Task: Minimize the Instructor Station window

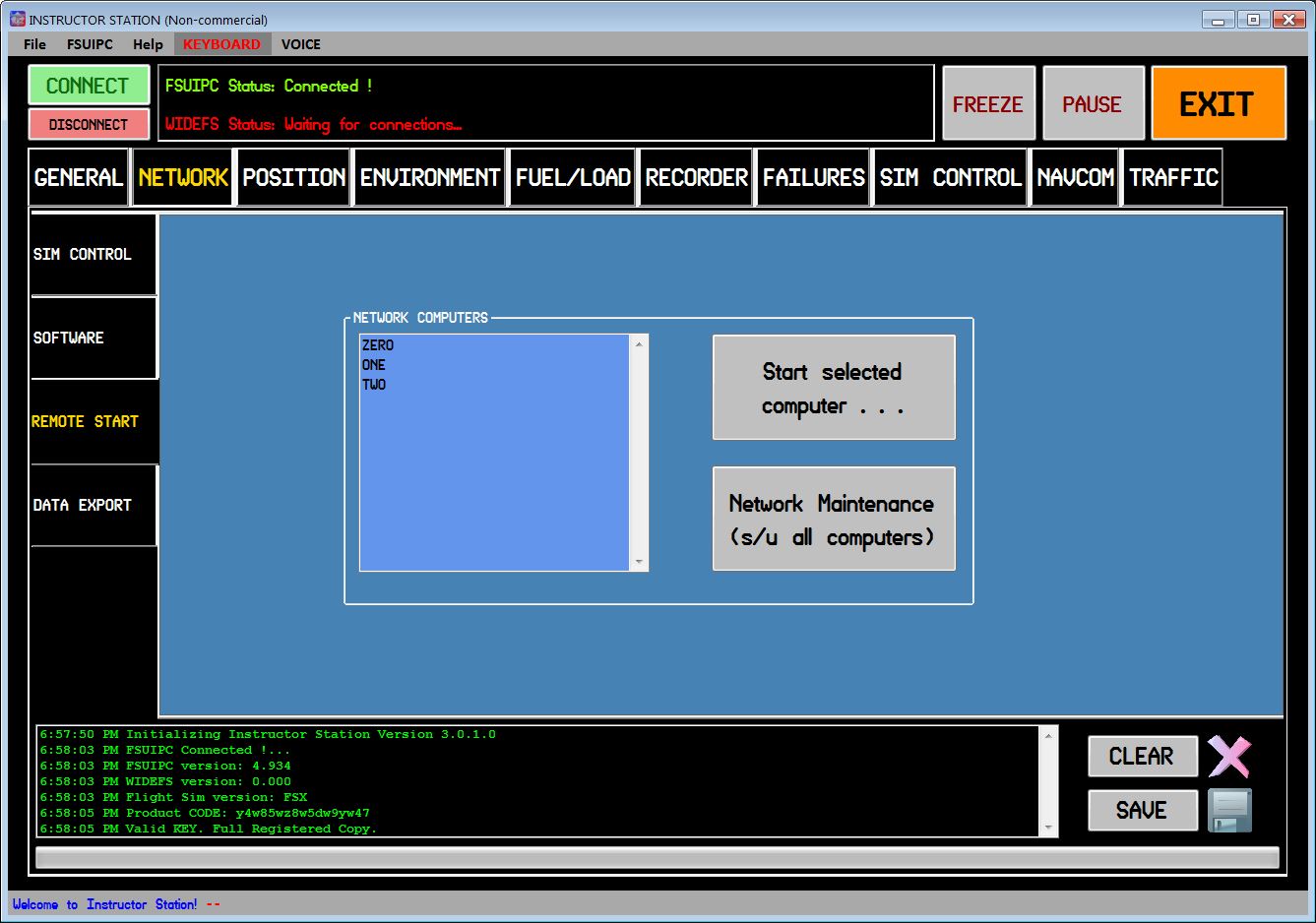Action: click(x=1219, y=20)
